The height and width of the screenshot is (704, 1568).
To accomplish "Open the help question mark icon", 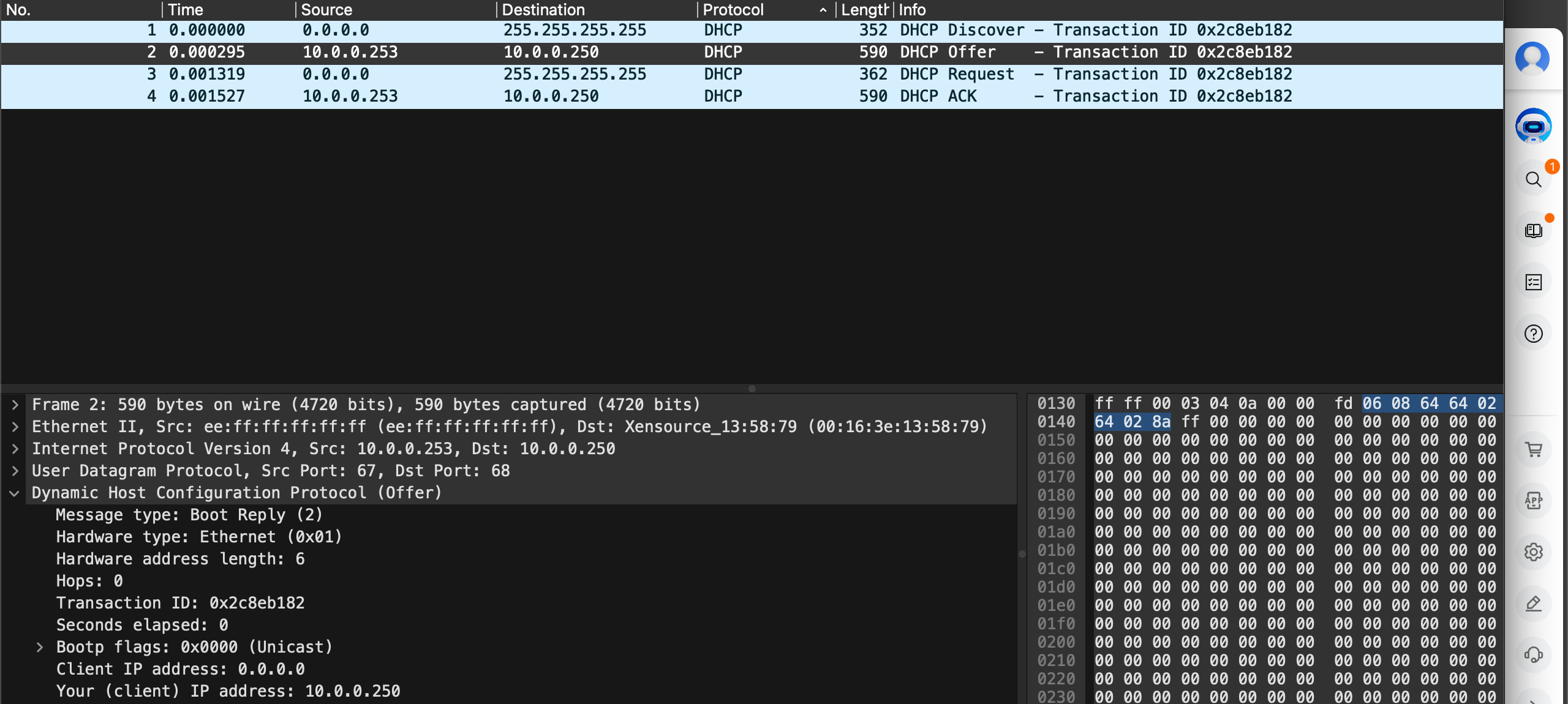I will click(x=1533, y=334).
